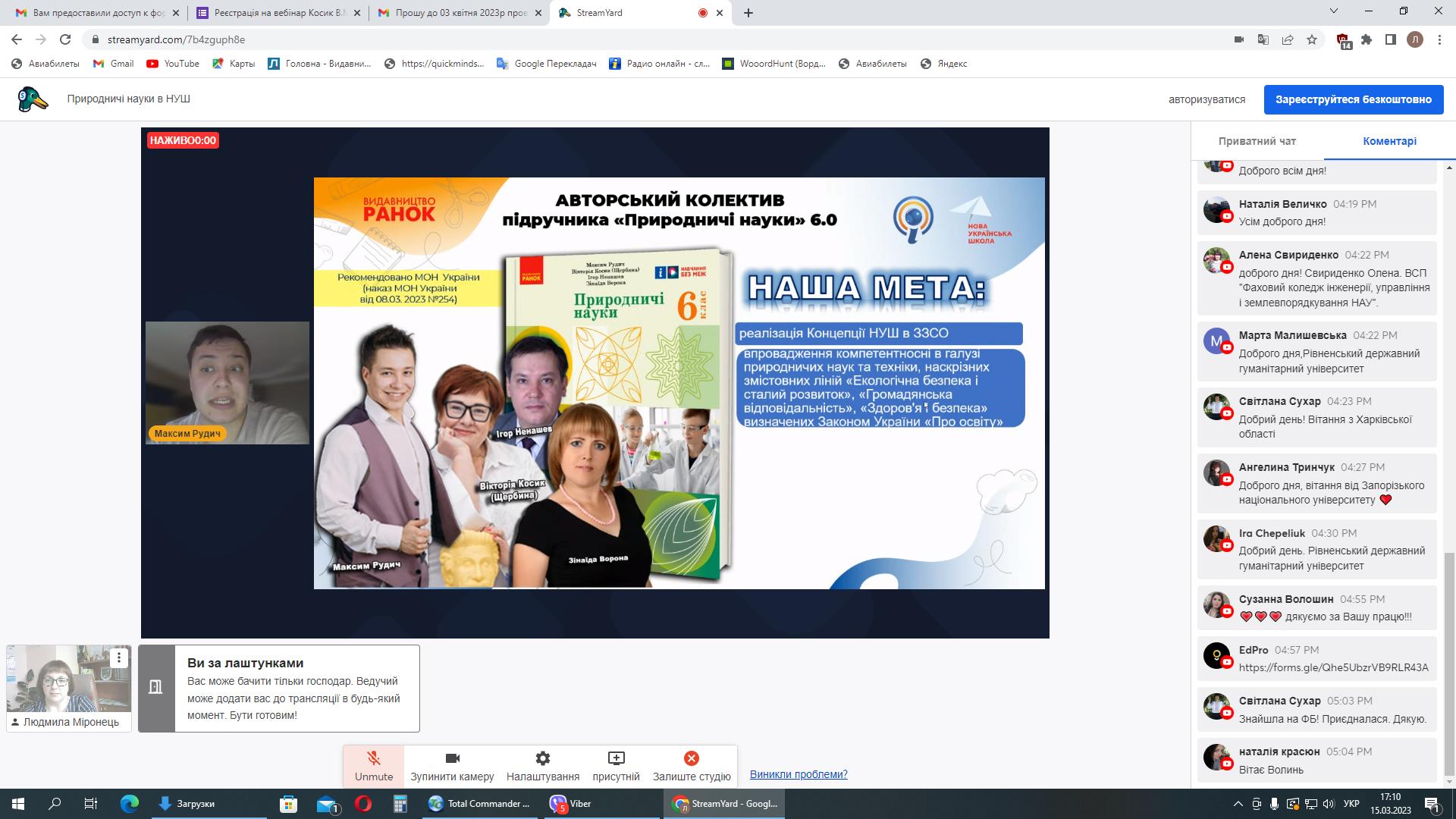The image size is (1456, 819).
Task: Click авторизуватися login link
Action: coord(1207,99)
